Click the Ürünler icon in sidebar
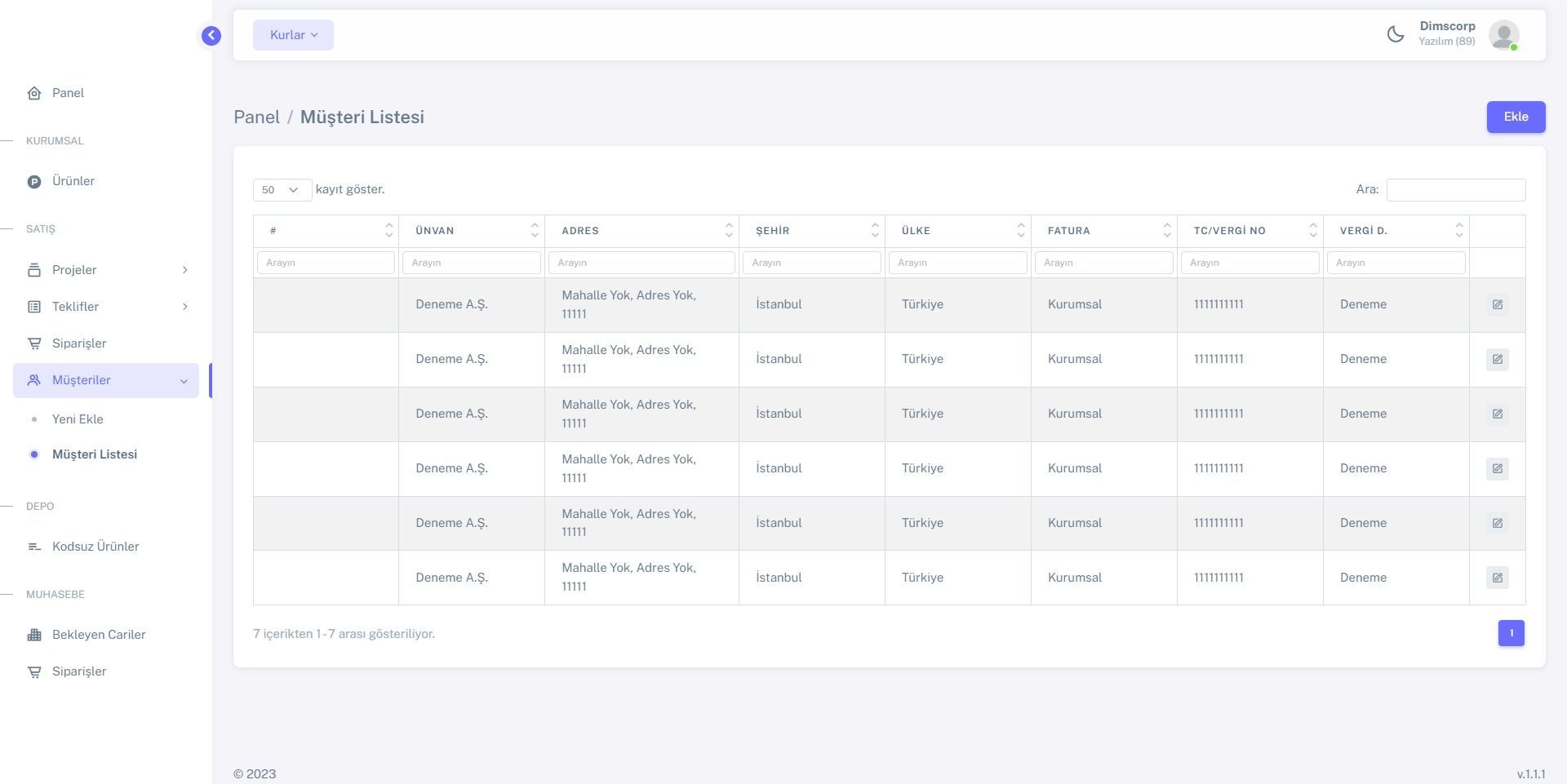This screenshot has width=1567, height=784. coord(34,182)
